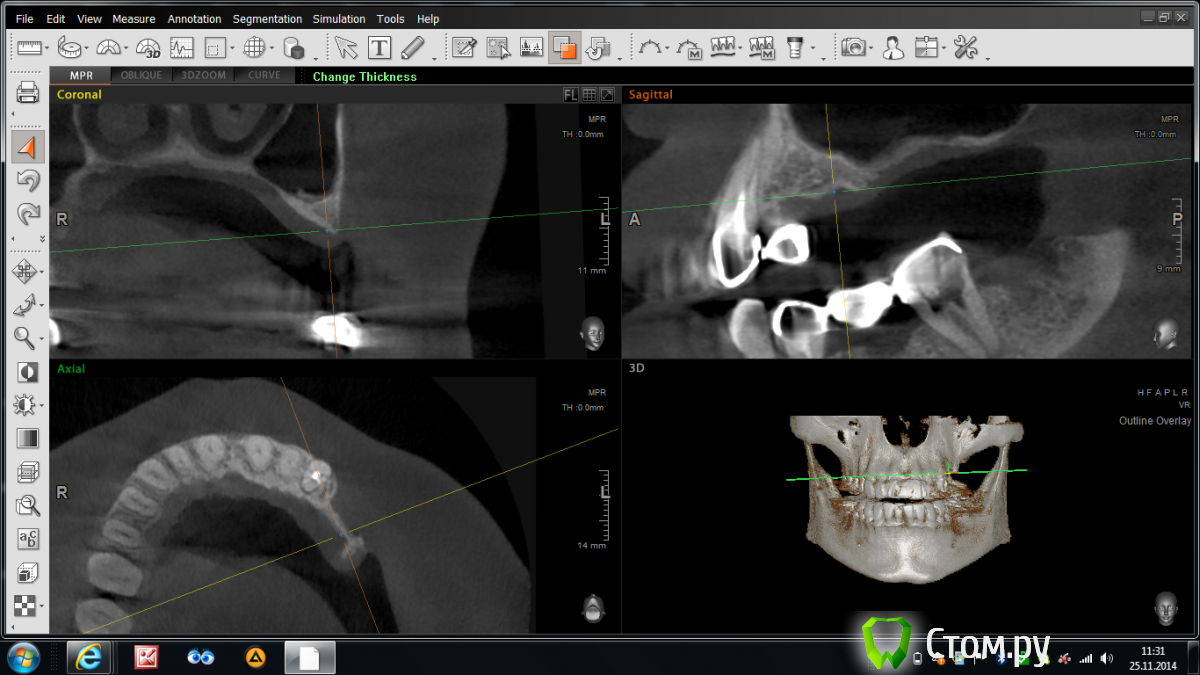Open the Segmentation menu
The height and width of the screenshot is (675, 1200).
[x=267, y=19]
